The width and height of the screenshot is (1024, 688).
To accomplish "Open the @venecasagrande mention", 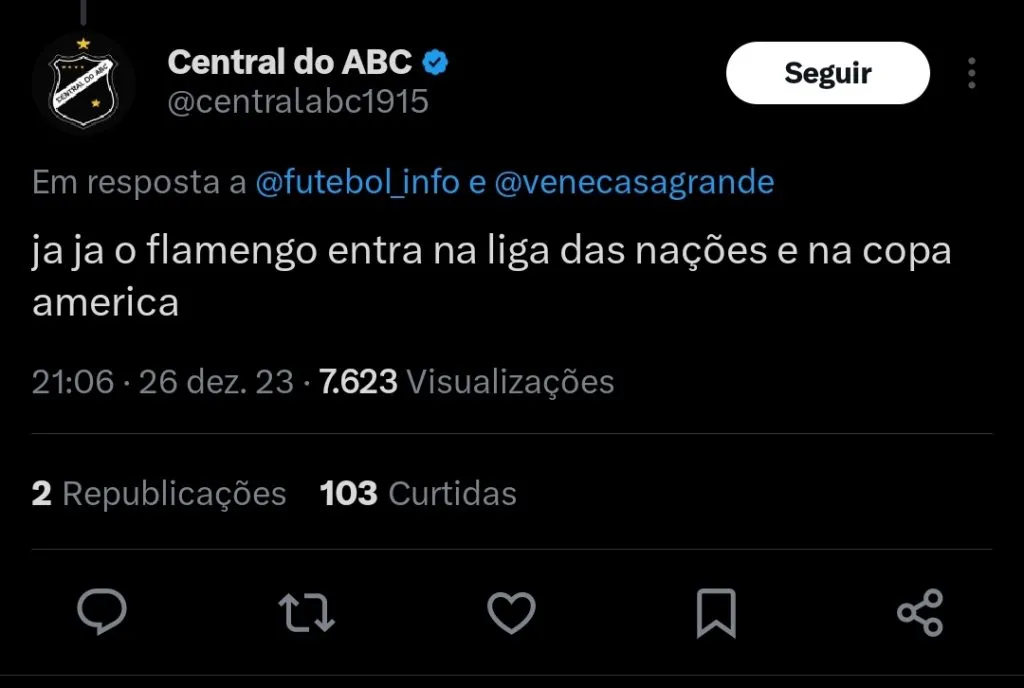I will coord(634,183).
